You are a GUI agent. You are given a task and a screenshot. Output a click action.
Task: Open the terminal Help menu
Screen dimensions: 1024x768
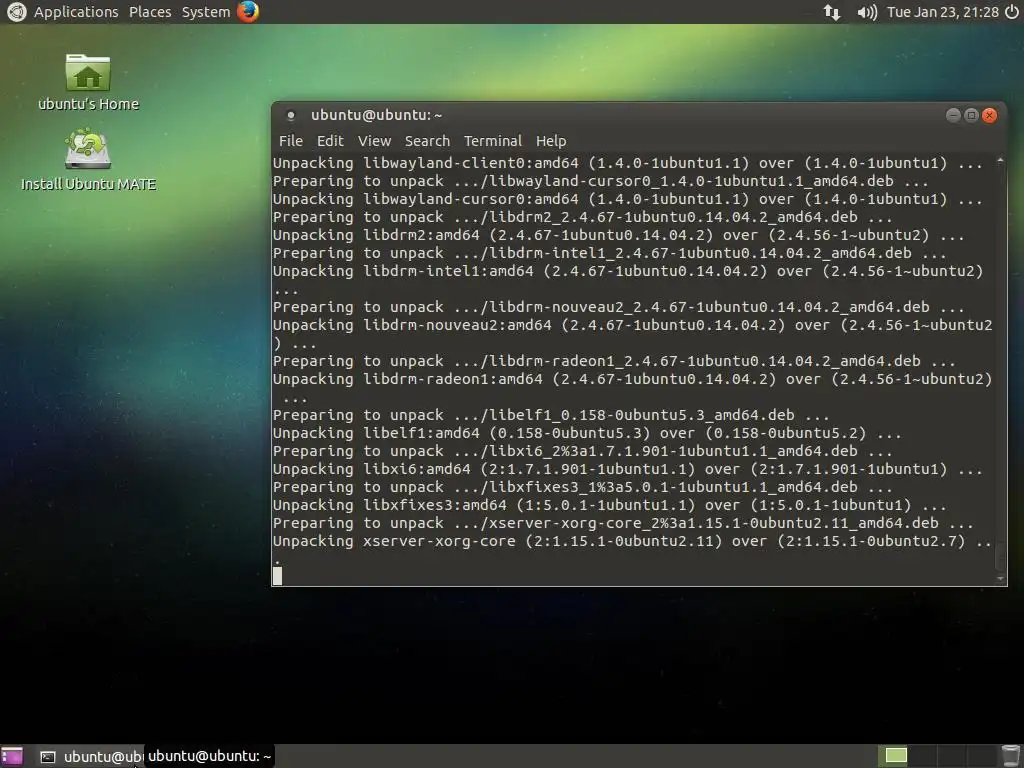pos(551,141)
